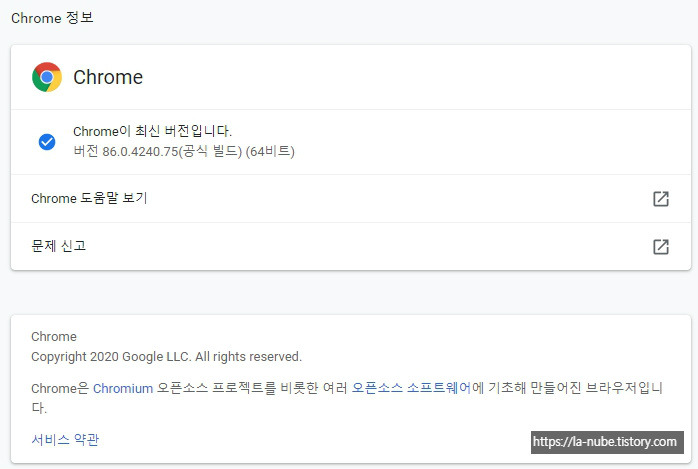Click the (공식 빌드) text in version line

click(210, 152)
